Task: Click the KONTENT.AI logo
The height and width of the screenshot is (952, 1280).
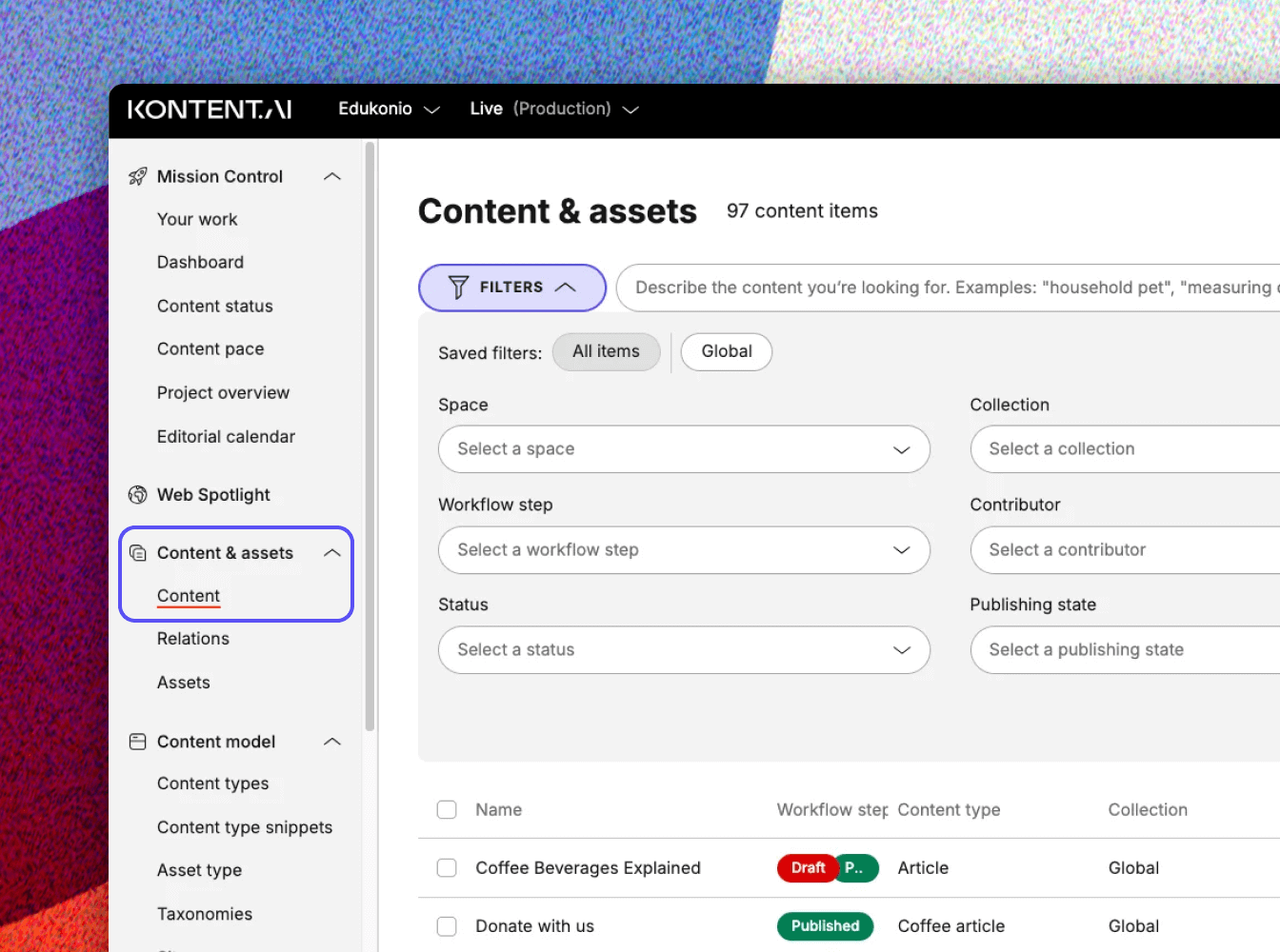Action: [210, 109]
